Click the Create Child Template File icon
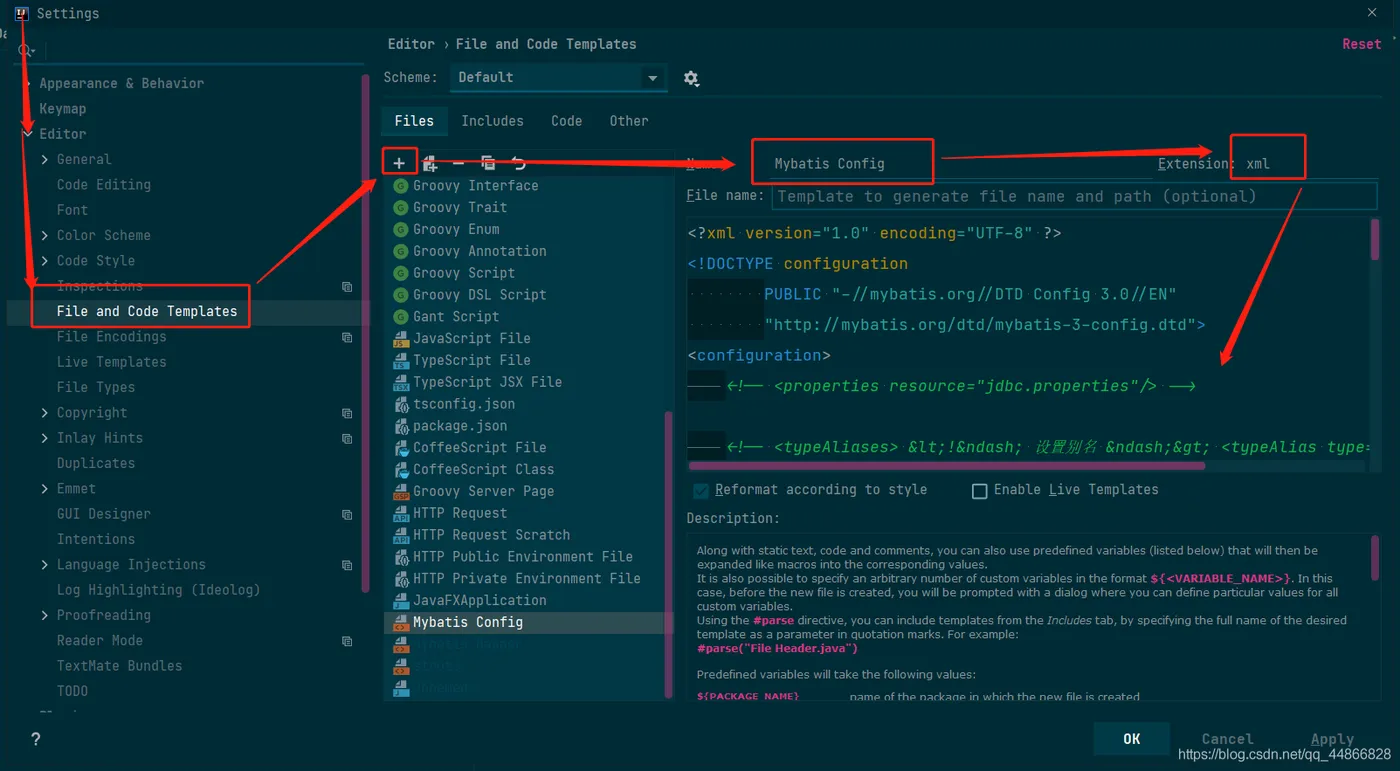Viewport: 1400px width, 771px height. click(x=429, y=163)
